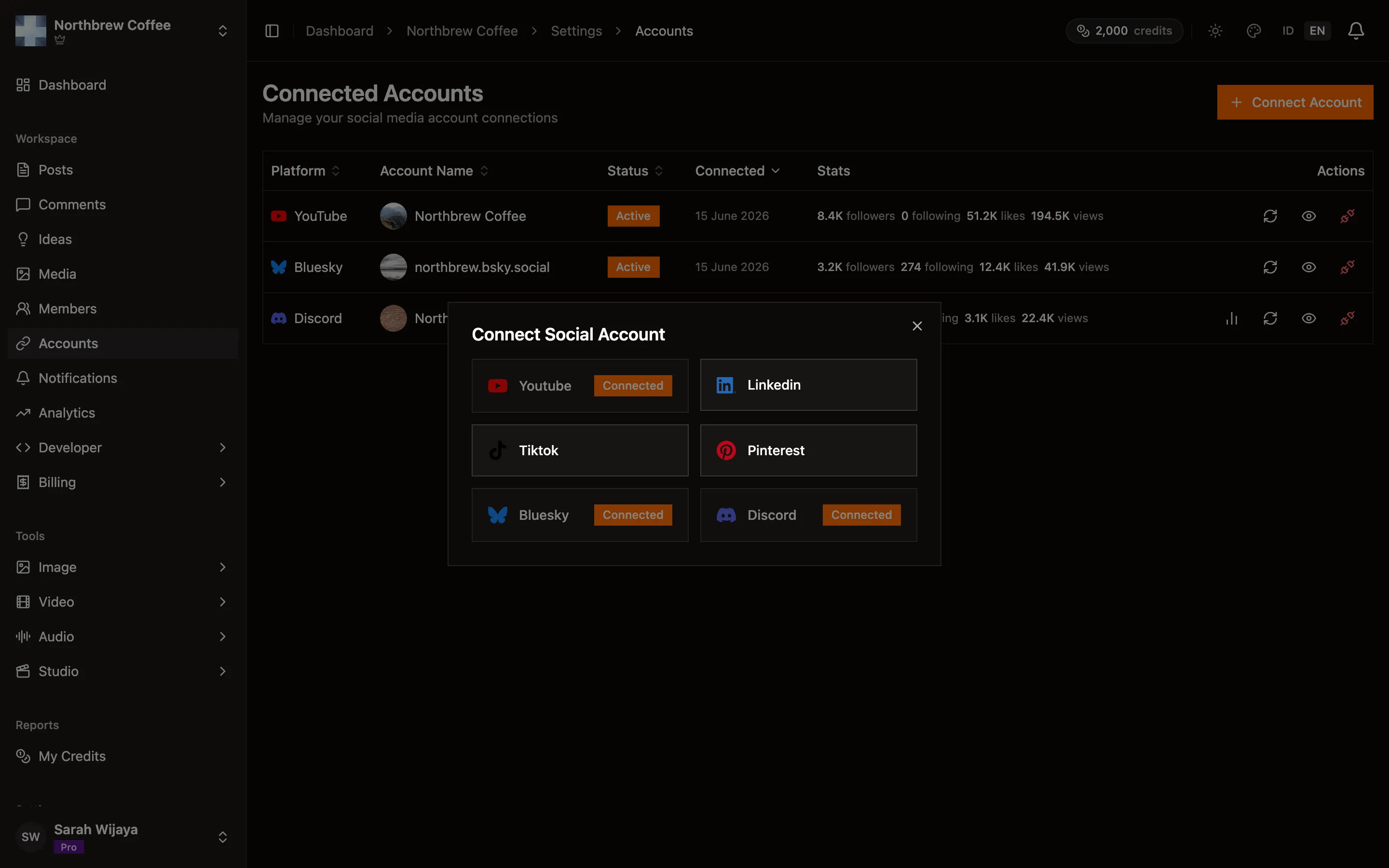The width and height of the screenshot is (1389, 868).
Task: Close the Connect Social Account dialog
Action: [917, 326]
